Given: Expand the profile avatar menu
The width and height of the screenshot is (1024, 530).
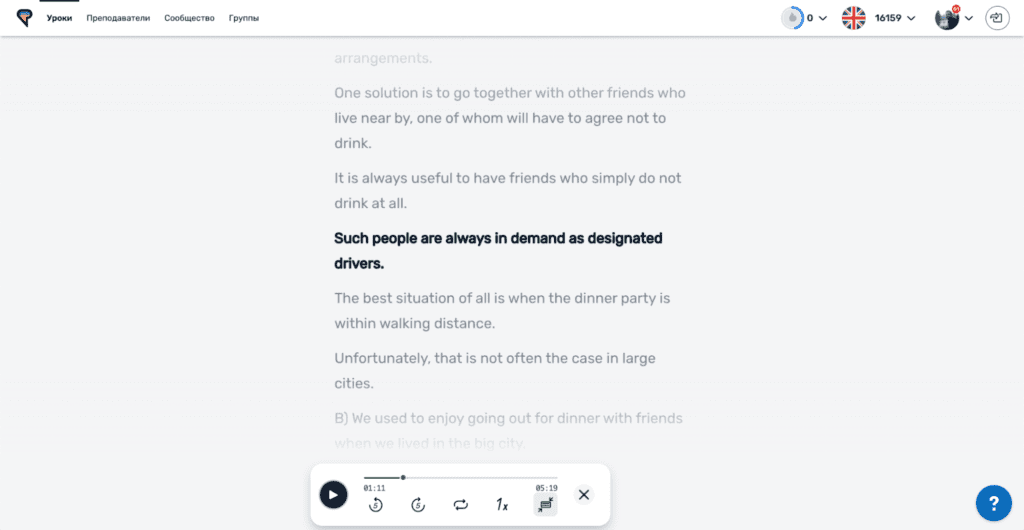Looking at the screenshot, I should point(953,18).
